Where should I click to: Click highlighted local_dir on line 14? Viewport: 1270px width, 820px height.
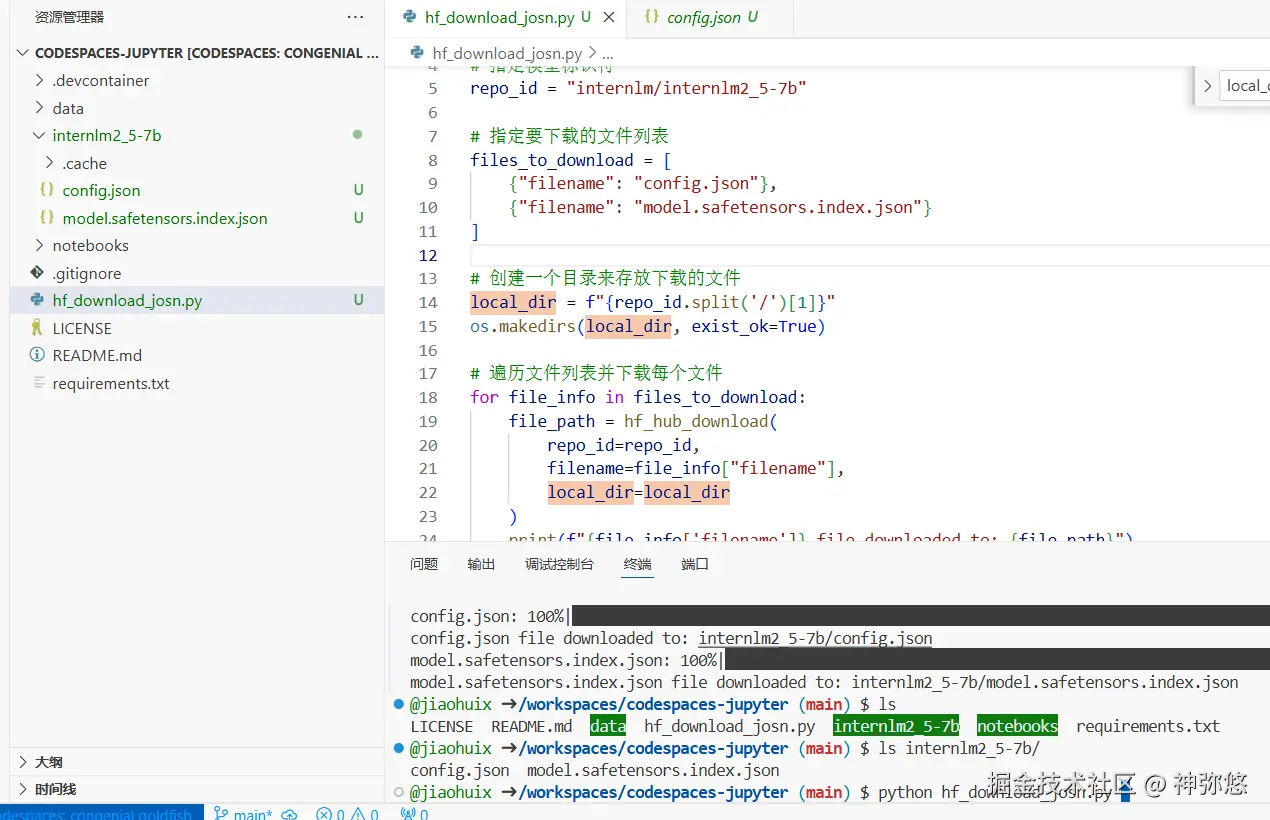click(x=513, y=302)
